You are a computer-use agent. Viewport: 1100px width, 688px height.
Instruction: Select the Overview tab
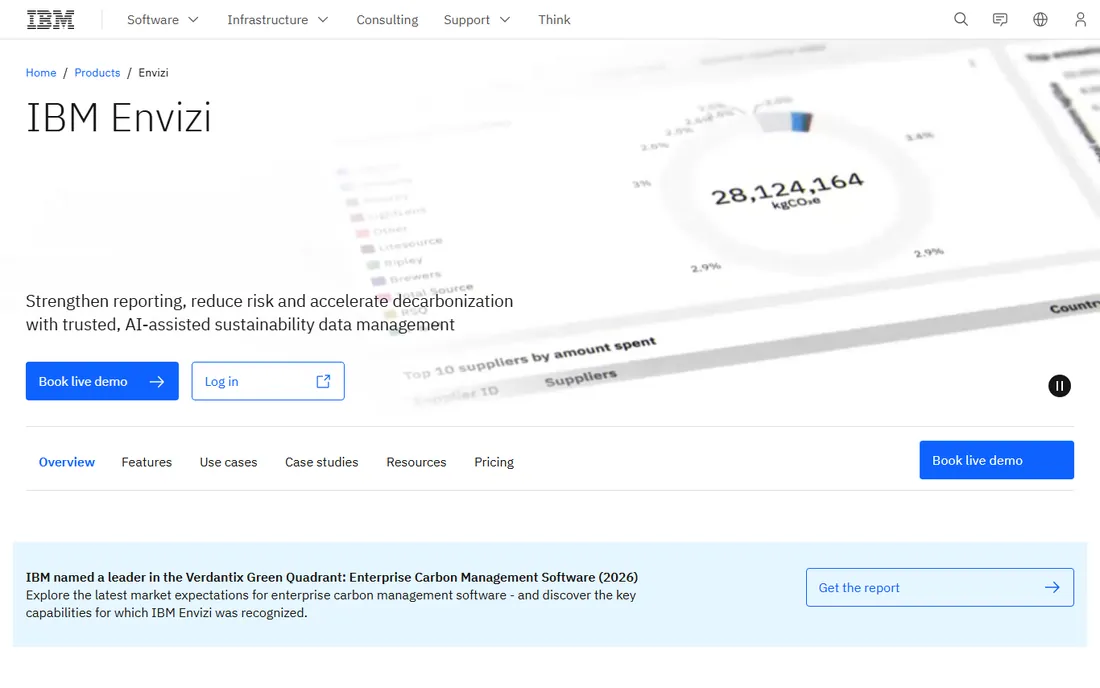(67, 462)
